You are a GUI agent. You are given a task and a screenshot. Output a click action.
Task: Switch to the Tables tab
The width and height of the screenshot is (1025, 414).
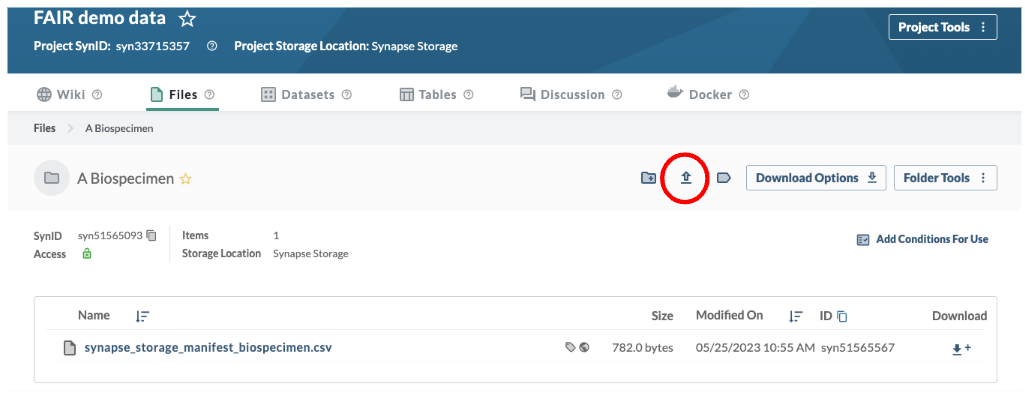point(436,95)
